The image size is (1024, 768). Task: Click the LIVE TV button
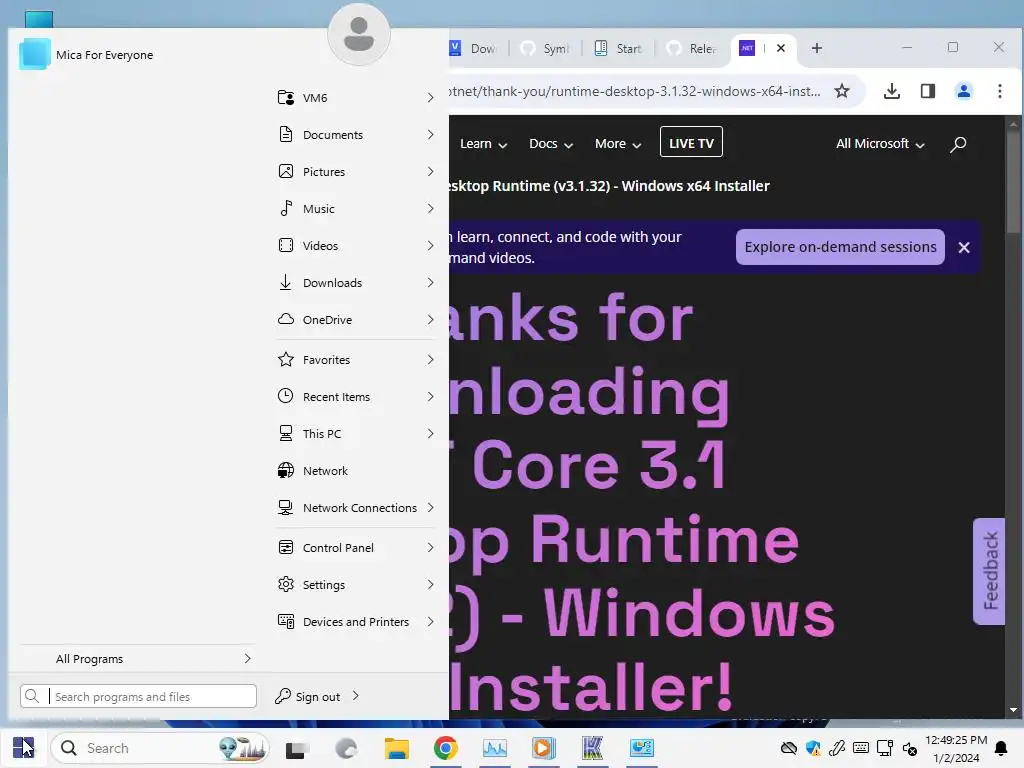click(x=691, y=142)
